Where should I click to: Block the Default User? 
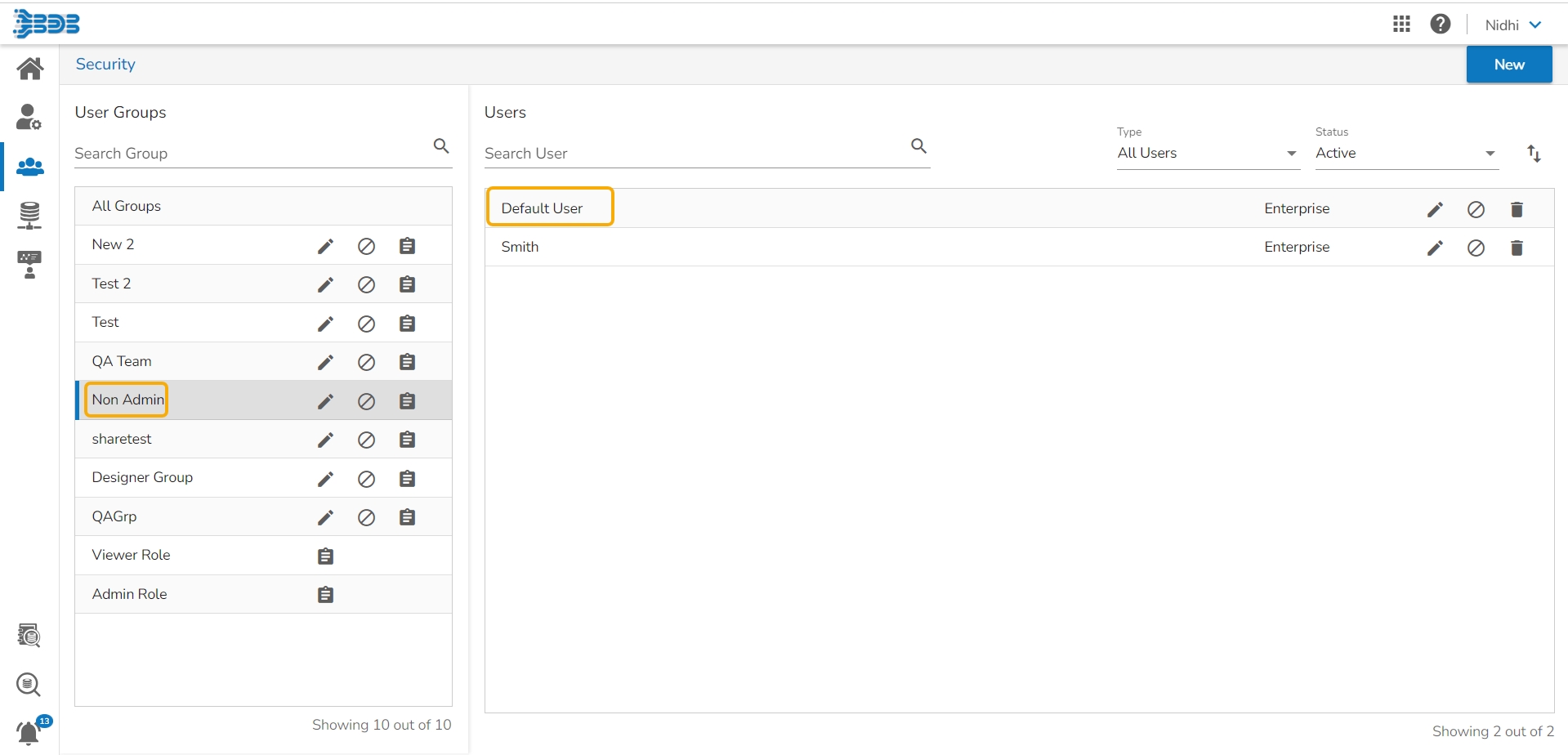pyautogui.click(x=1476, y=210)
